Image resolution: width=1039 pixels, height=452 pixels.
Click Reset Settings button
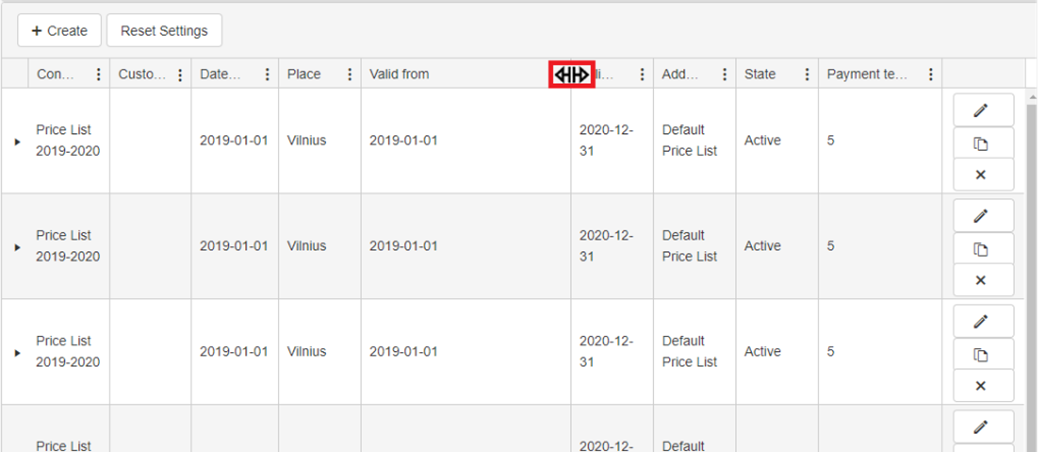[164, 31]
